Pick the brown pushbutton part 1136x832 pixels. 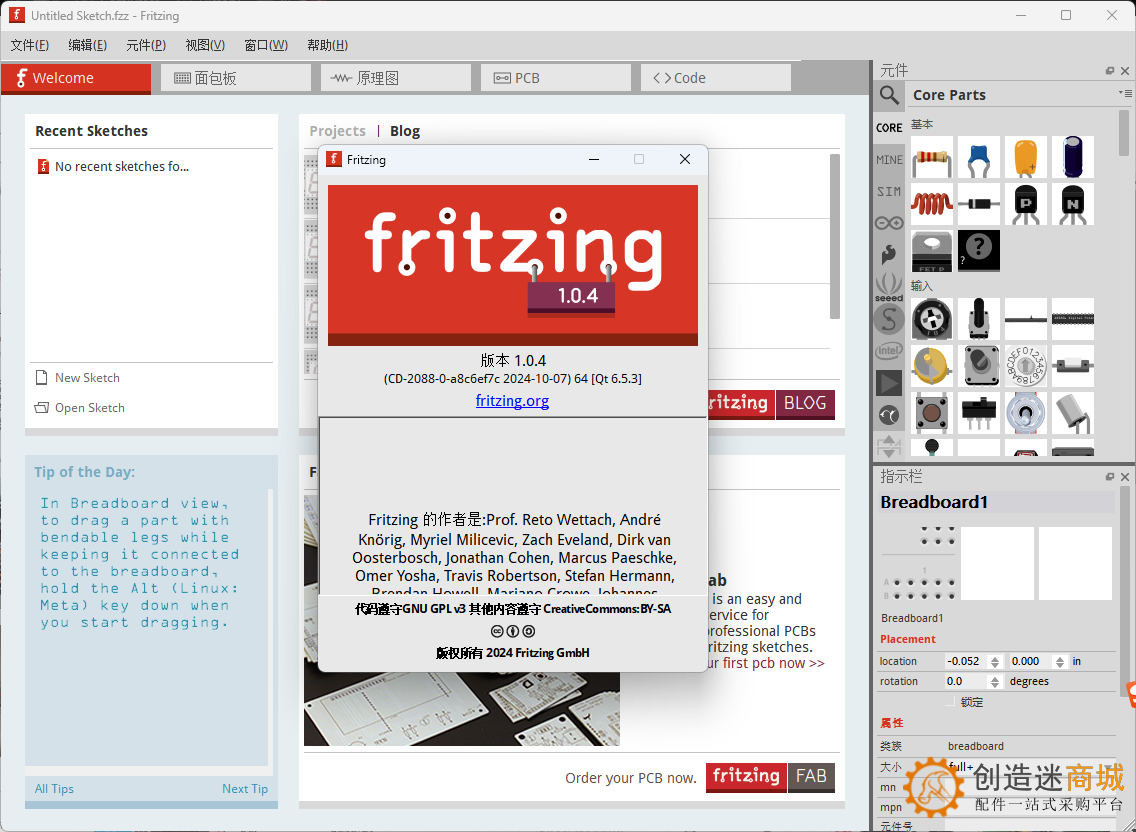point(932,412)
